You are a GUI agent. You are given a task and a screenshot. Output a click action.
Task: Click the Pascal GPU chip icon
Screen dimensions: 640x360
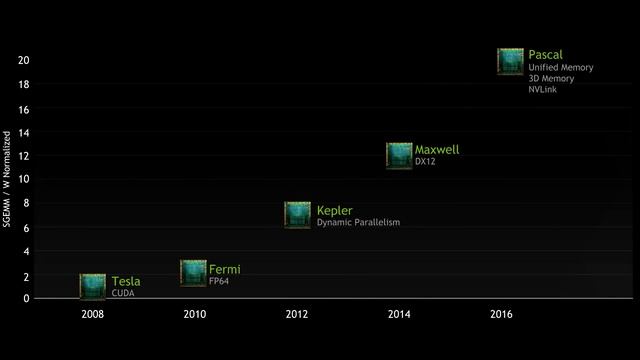pyautogui.click(x=510, y=61)
